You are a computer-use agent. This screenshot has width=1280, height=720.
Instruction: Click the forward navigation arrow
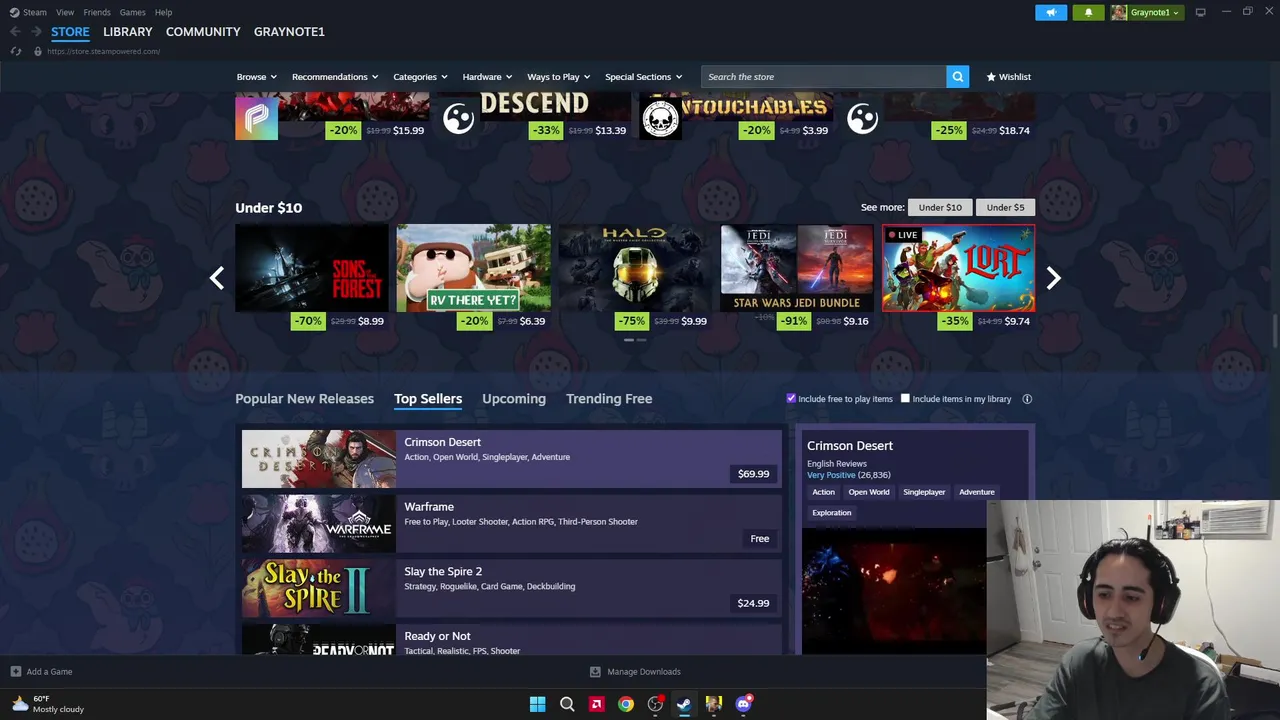pyautogui.click(x=36, y=32)
